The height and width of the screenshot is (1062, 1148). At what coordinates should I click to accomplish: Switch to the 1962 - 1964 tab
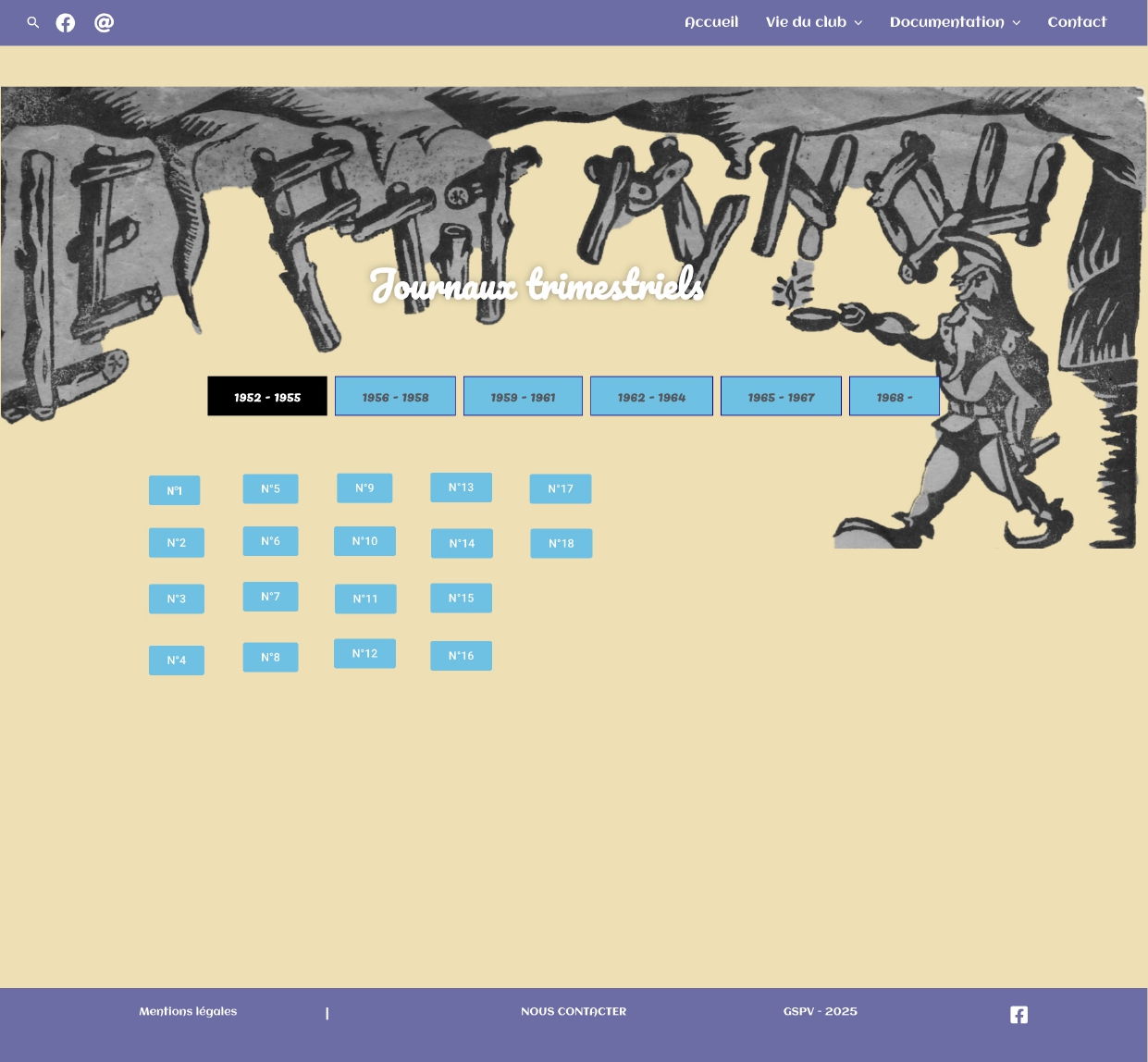coord(651,396)
